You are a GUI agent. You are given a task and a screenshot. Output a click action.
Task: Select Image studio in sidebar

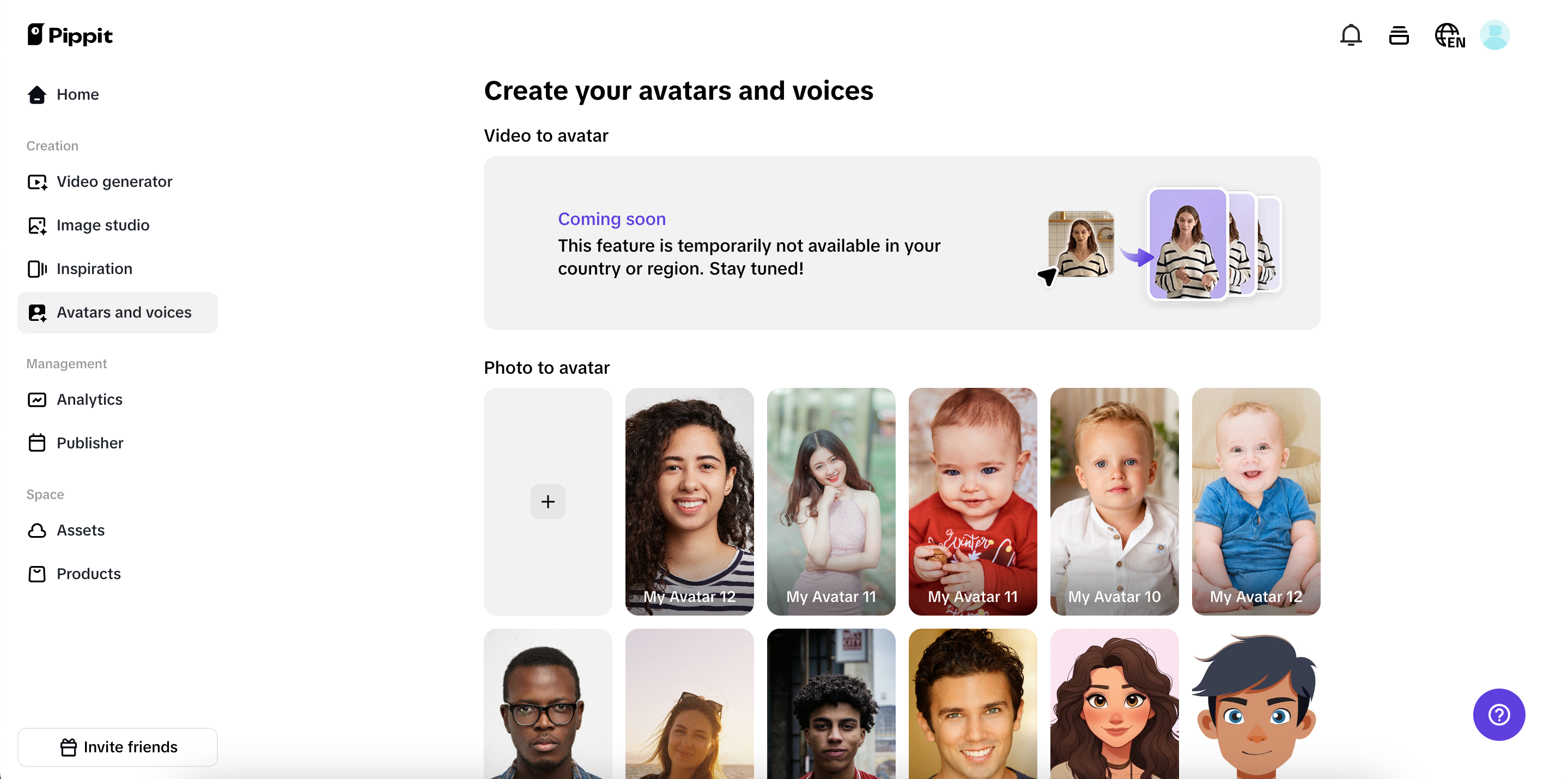102,225
